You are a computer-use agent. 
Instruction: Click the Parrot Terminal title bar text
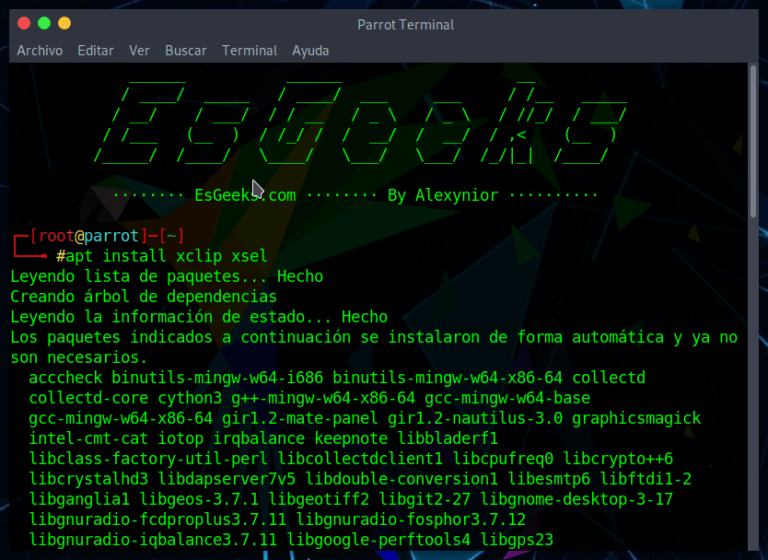click(404, 24)
